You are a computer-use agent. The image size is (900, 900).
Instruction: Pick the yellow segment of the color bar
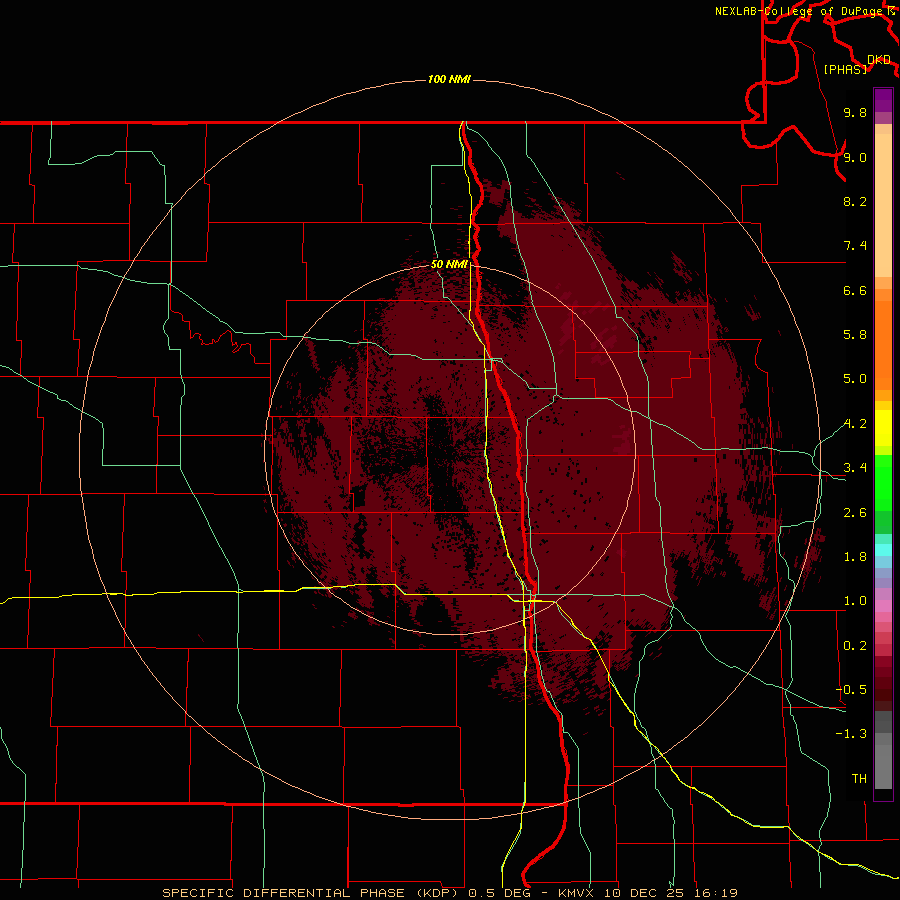click(x=883, y=428)
